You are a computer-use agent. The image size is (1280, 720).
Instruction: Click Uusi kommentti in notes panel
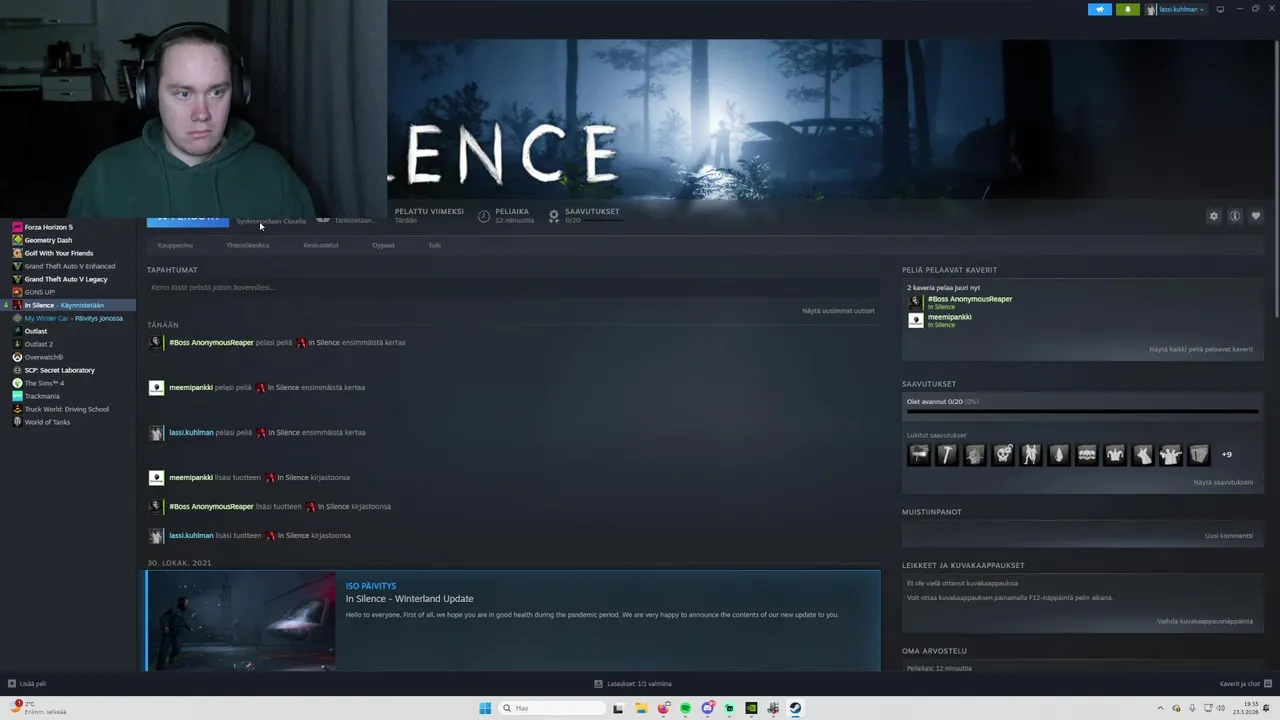[1229, 535]
